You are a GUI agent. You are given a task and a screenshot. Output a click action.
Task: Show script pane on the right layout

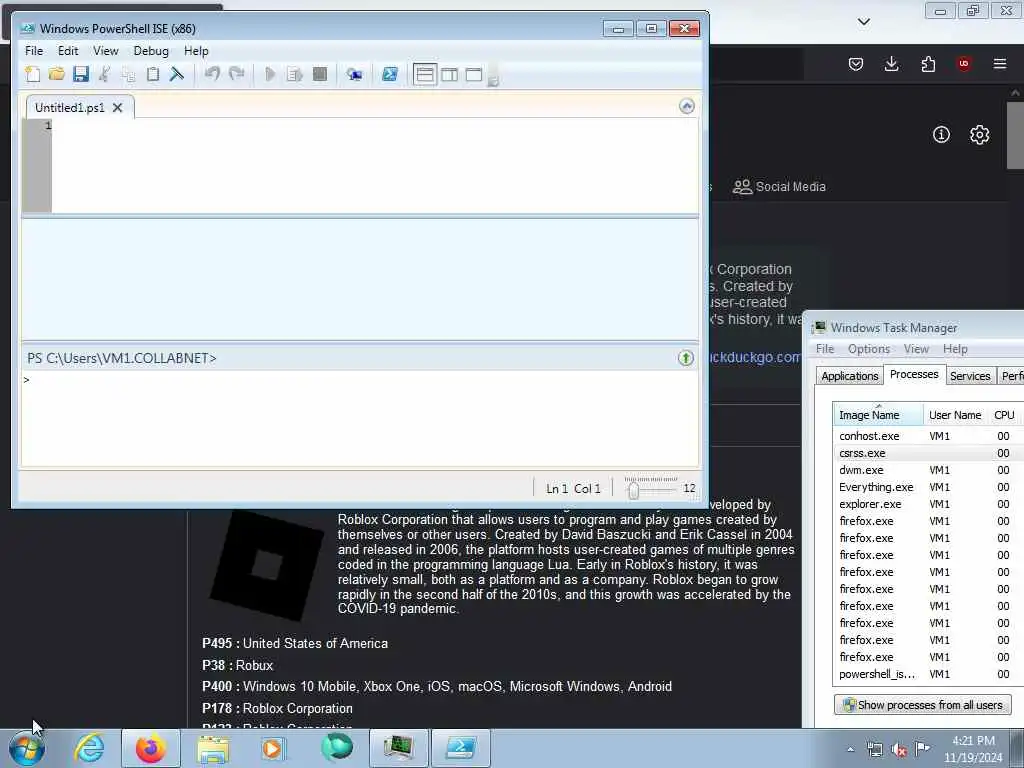point(449,74)
